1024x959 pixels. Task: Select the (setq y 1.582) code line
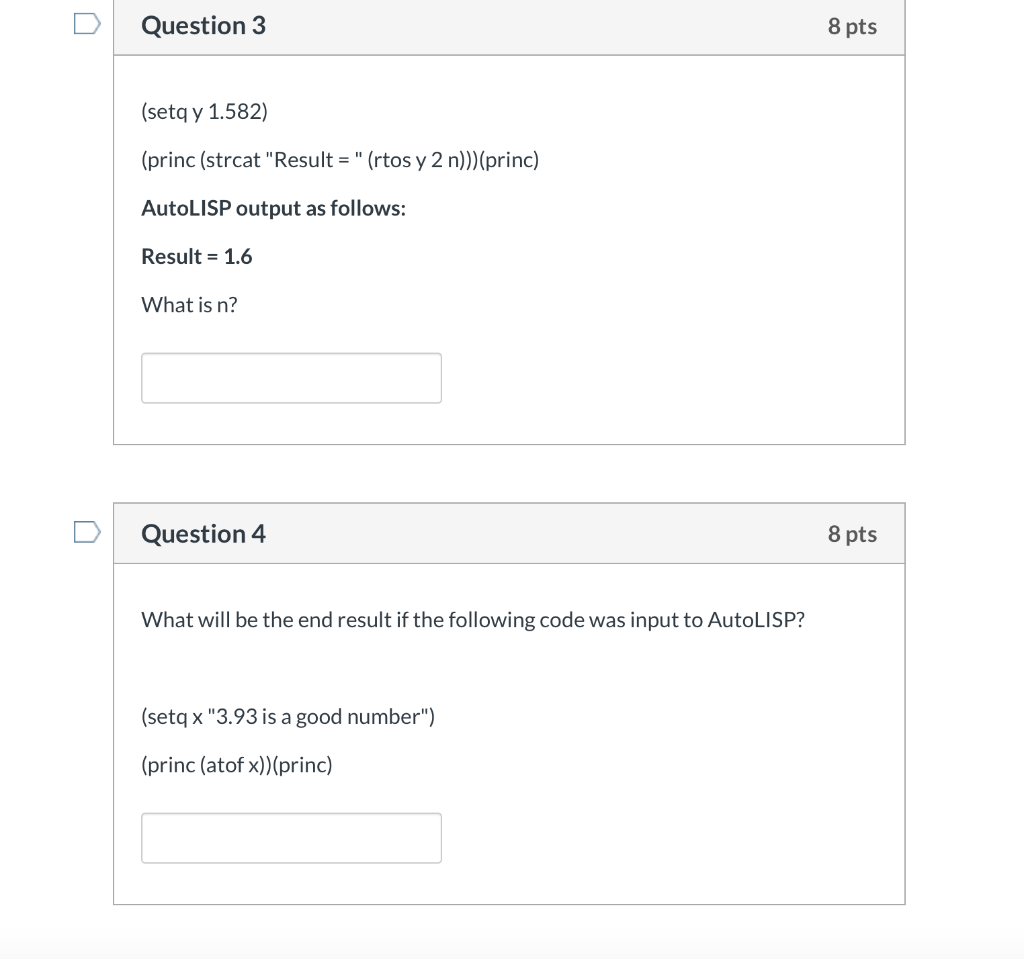coord(205,112)
